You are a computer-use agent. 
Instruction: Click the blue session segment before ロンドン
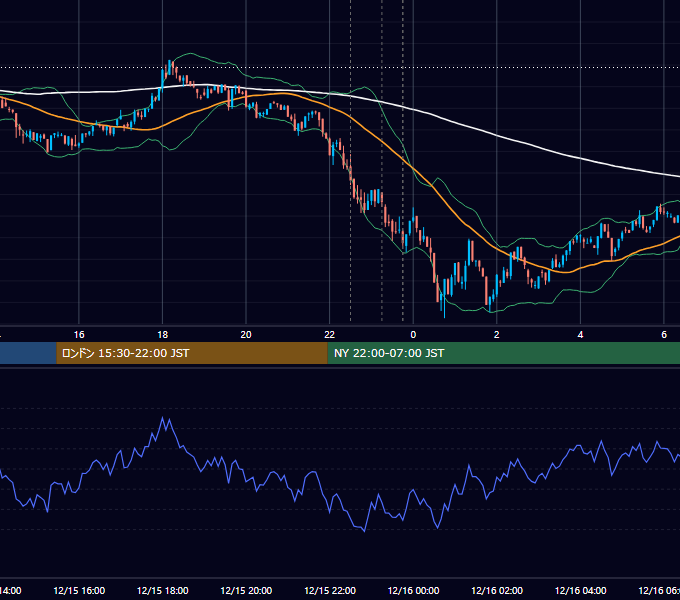pos(28,353)
